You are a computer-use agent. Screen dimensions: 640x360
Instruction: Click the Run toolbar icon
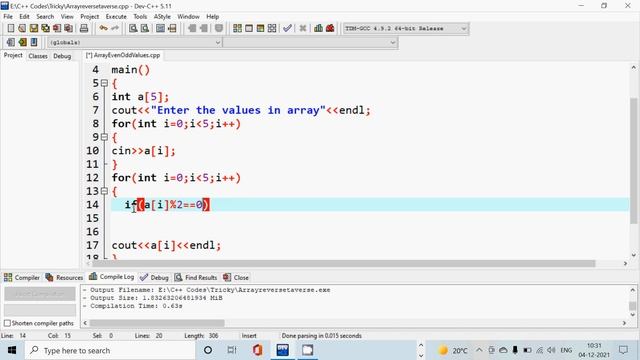[249, 28]
